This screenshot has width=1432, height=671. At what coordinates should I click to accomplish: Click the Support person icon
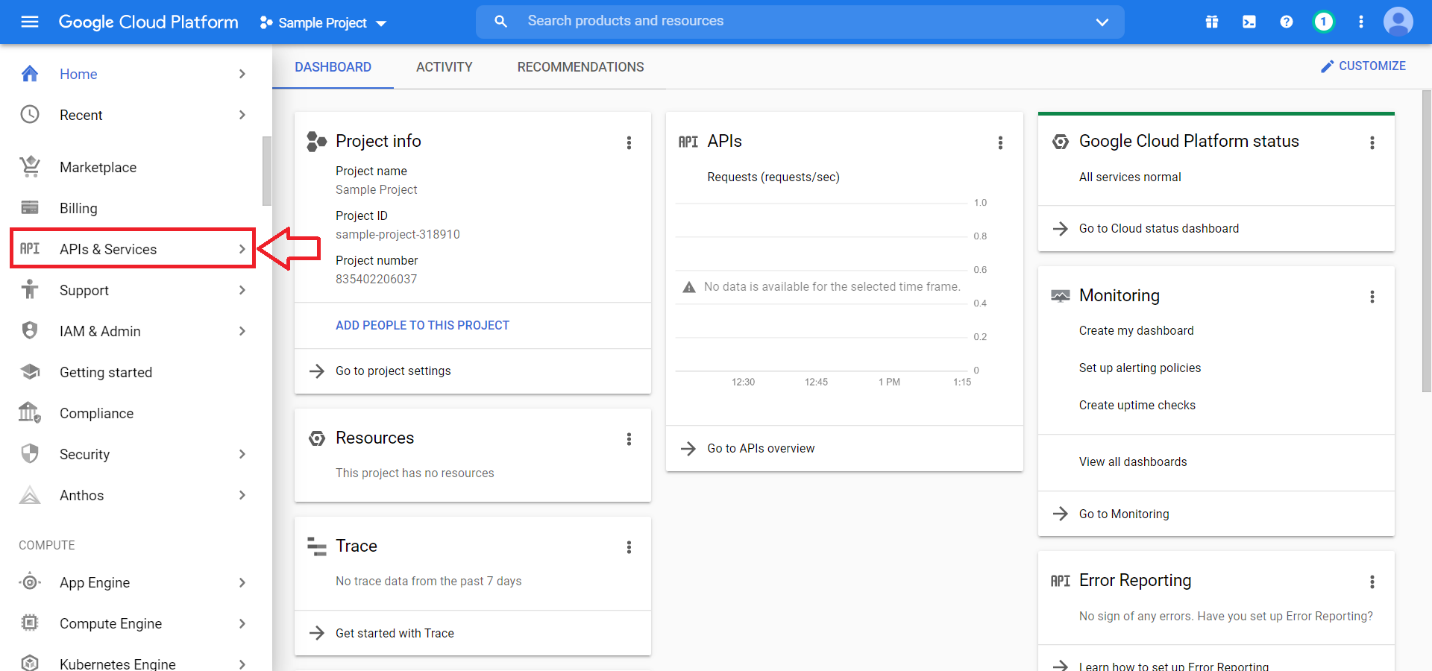(30, 290)
